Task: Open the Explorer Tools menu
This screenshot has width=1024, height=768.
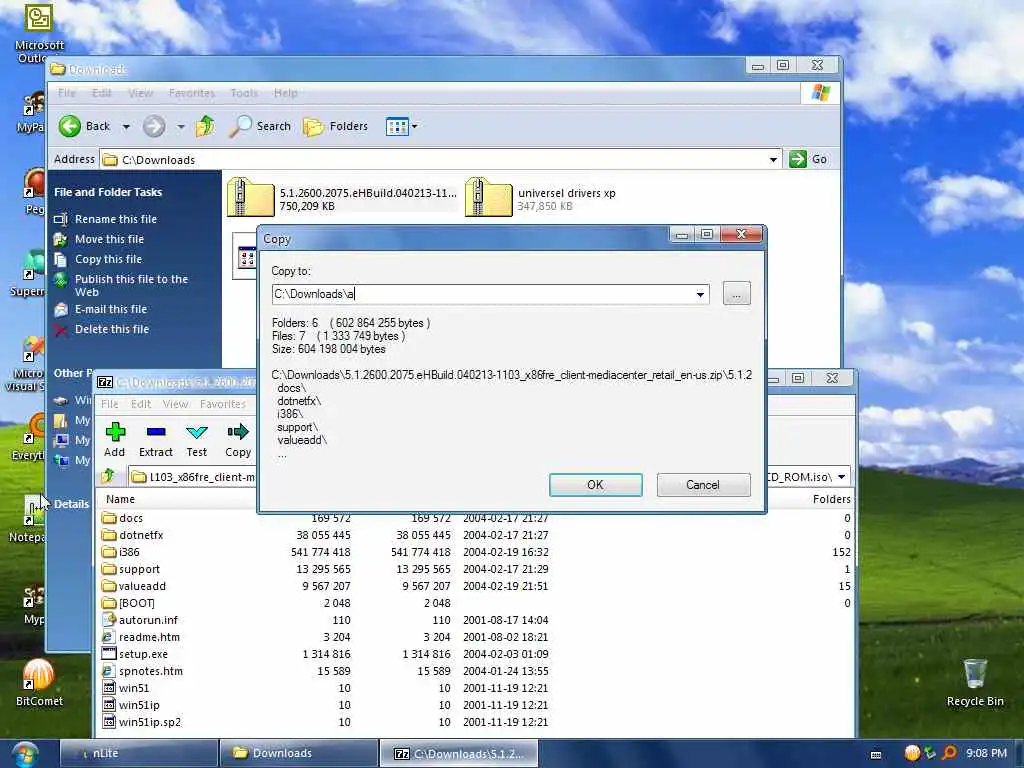Action: pyautogui.click(x=244, y=93)
